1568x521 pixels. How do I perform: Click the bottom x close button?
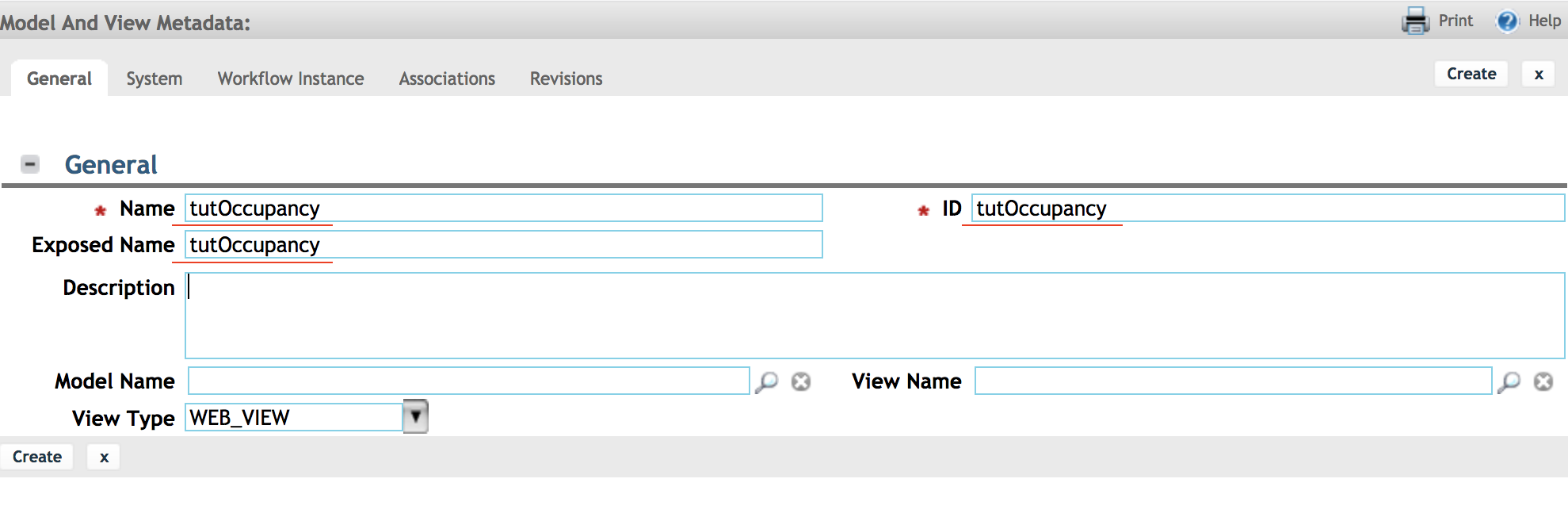click(x=104, y=457)
